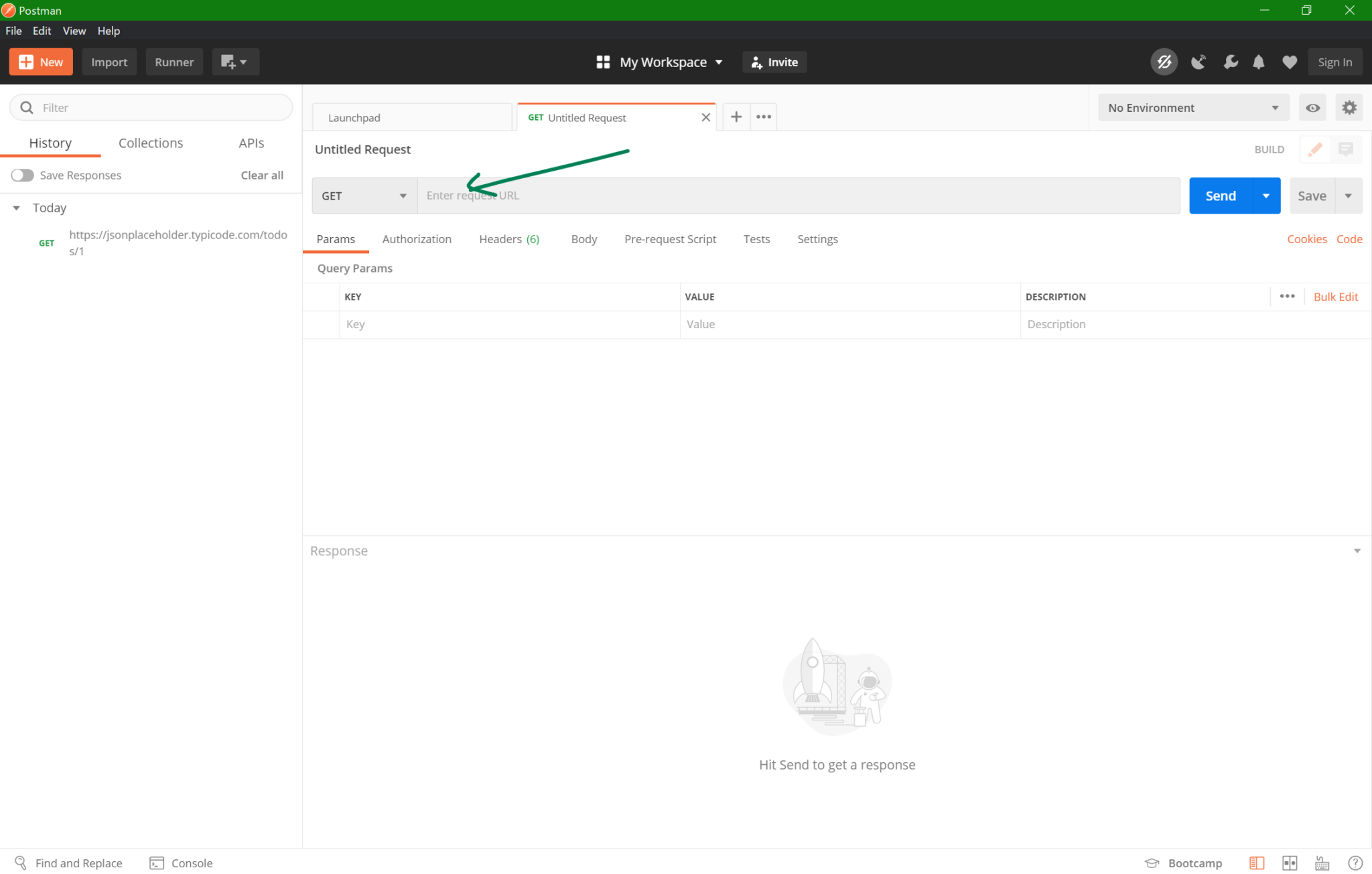Screen dimensions: 1372x874
Task: Click the Send button
Action: tap(1220, 196)
